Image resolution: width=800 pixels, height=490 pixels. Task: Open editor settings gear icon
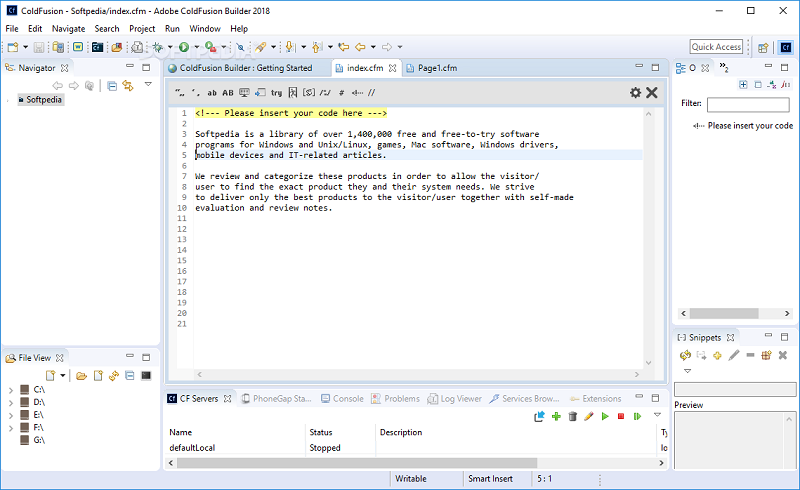[635, 92]
